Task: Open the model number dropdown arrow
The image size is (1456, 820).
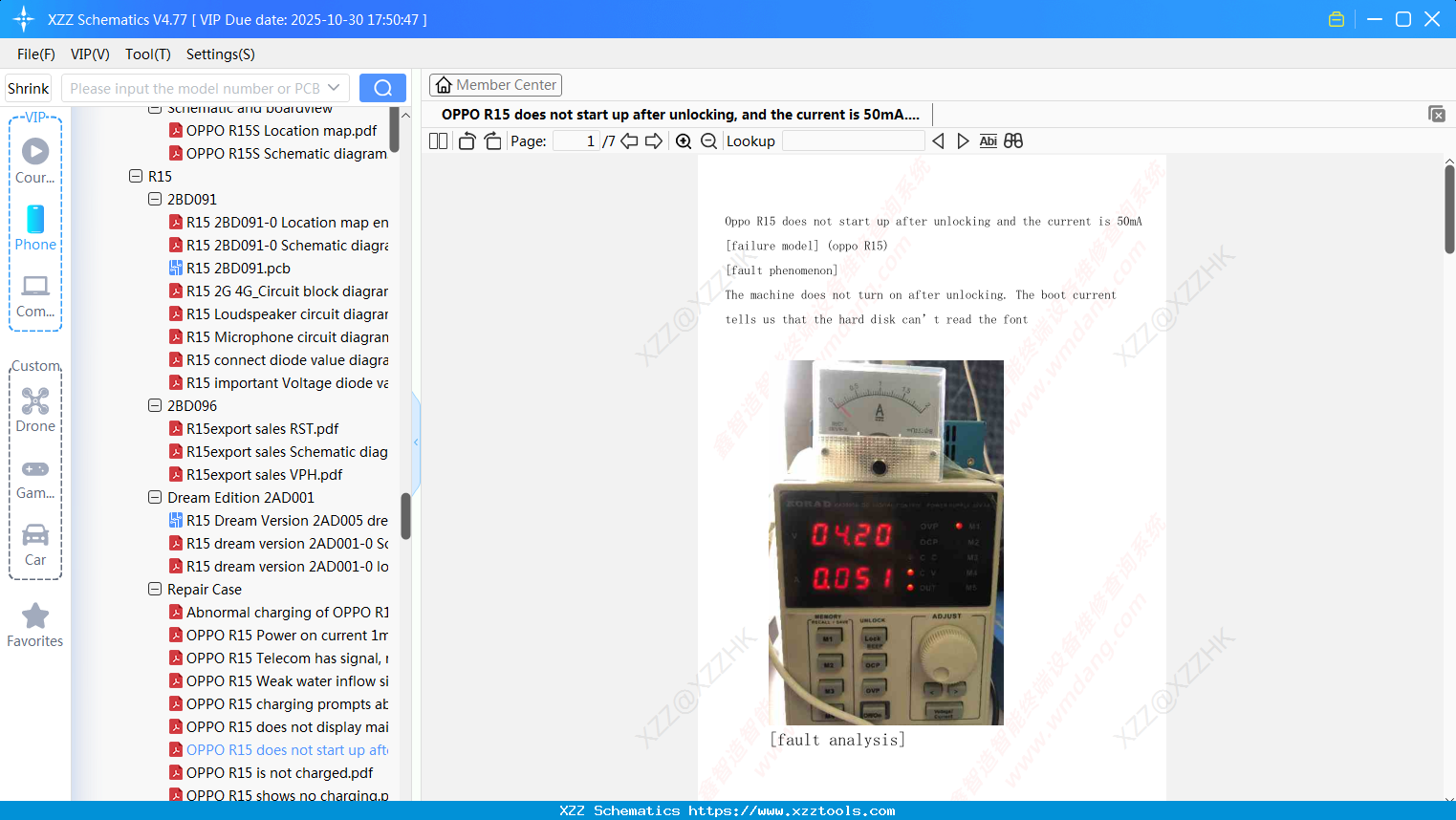Action: point(334,88)
